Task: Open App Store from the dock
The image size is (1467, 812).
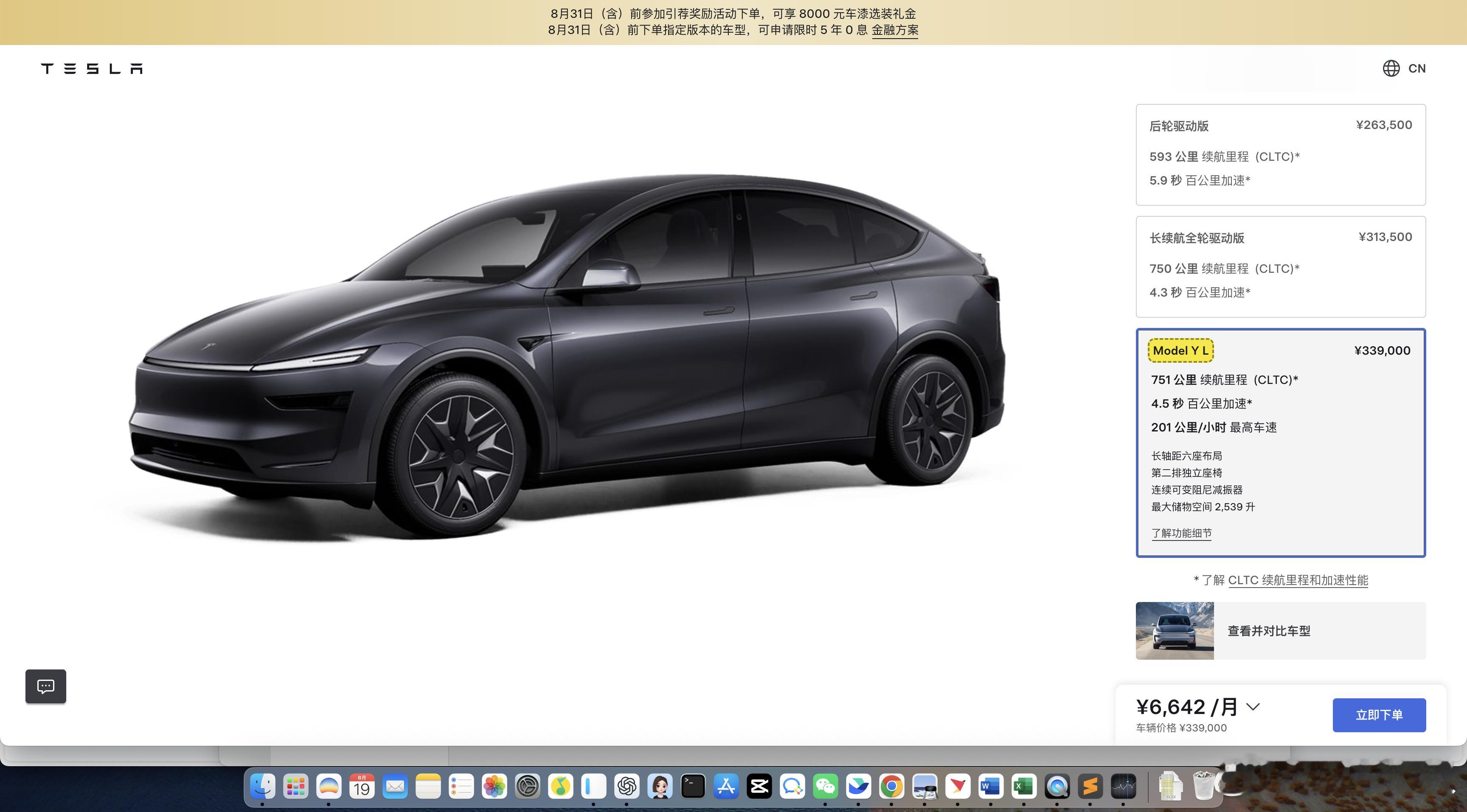Action: click(726, 787)
